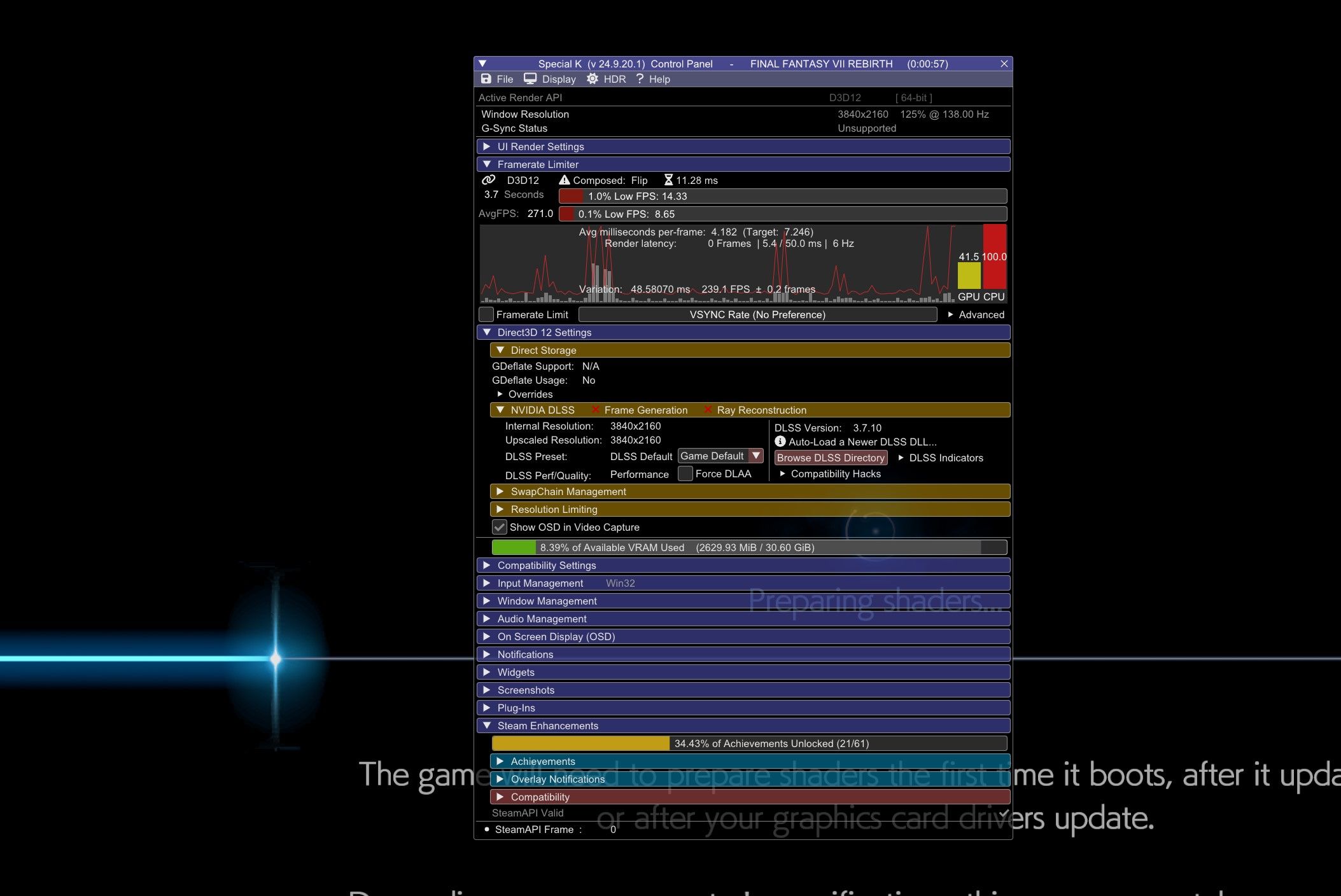Viewport: 1341px width, 896px height.
Task: Open the HDR gear icon menu
Action: pyautogui.click(x=593, y=79)
